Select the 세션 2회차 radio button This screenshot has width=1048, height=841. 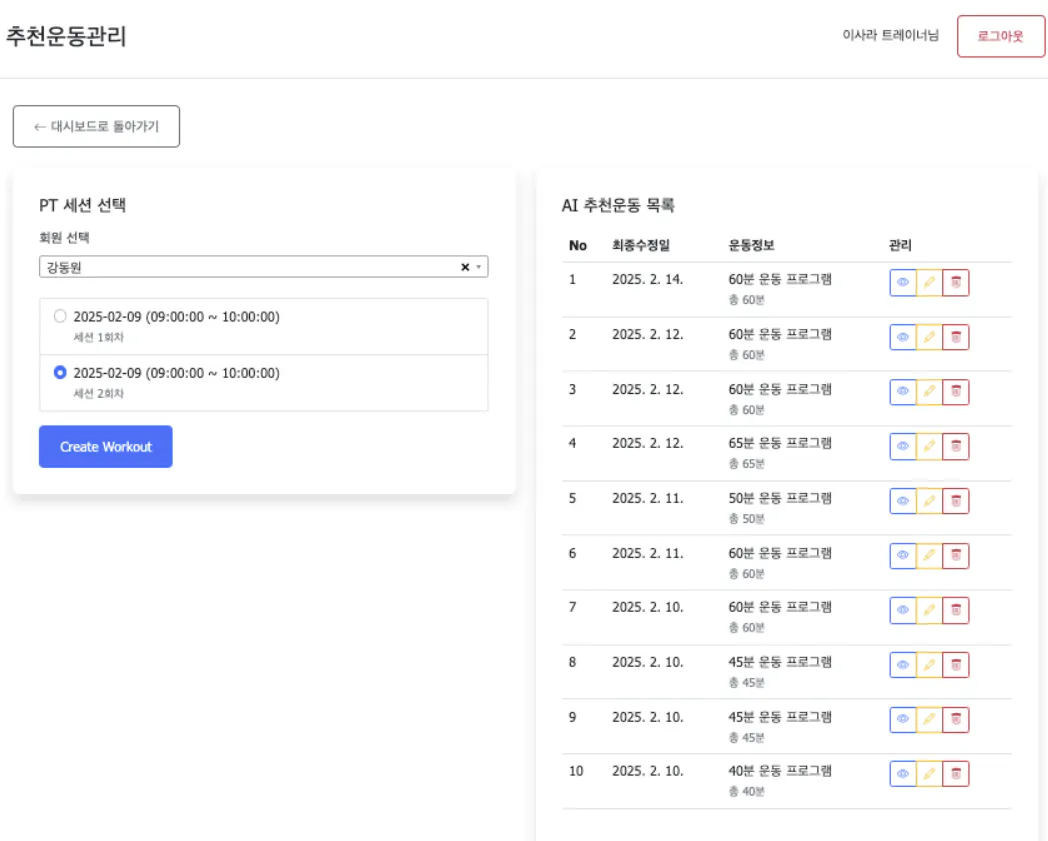click(x=60, y=372)
